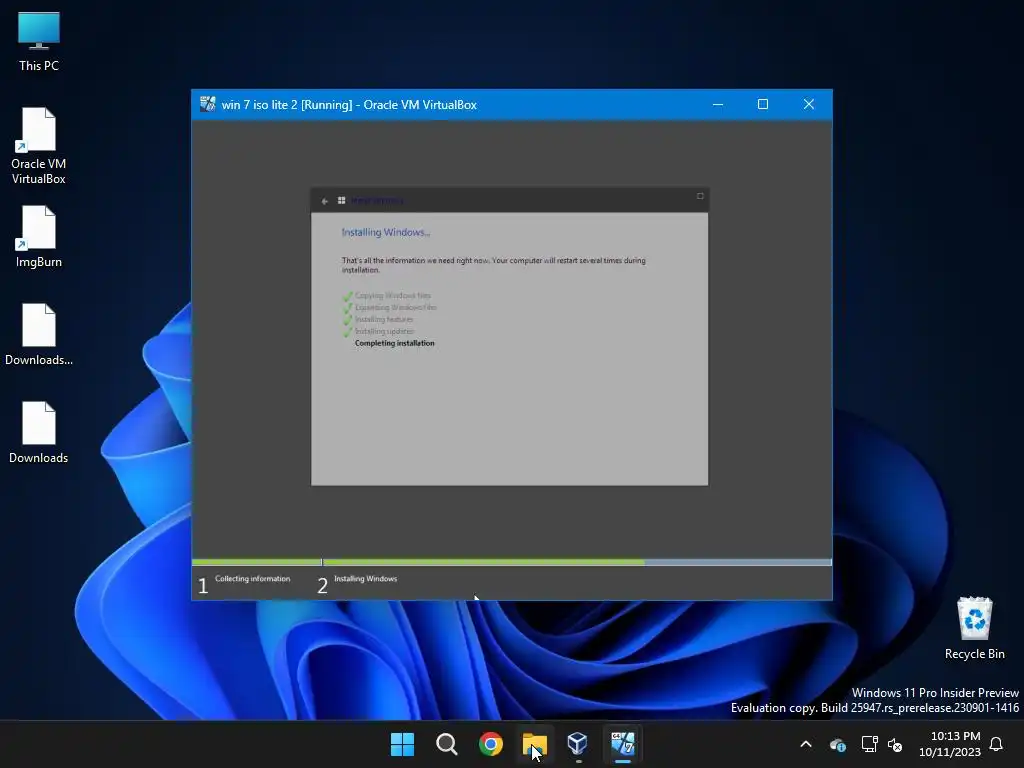This screenshot has height=768, width=1024.
Task: Click the OneDrive cloud tray icon
Action: click(x=837, y=744)
